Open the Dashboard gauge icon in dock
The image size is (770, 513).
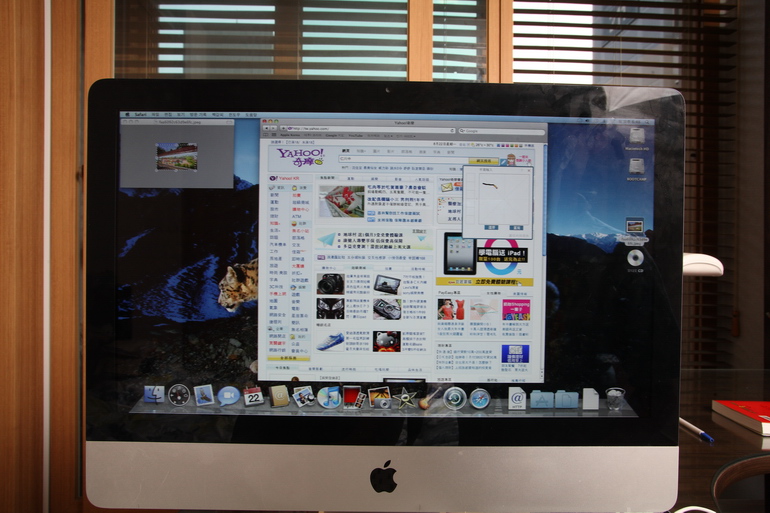(x=179, y=395)
